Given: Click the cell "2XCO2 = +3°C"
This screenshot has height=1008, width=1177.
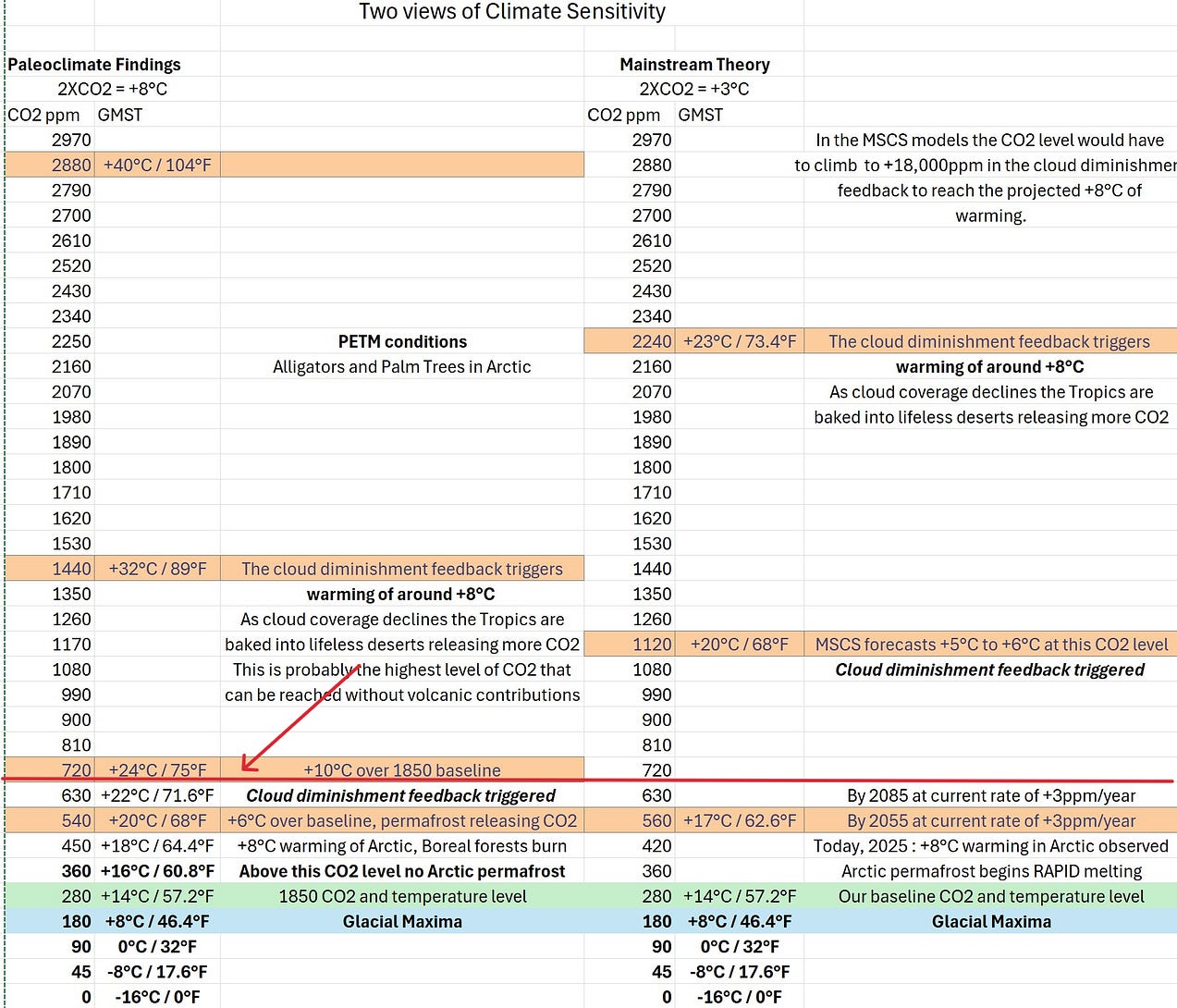Looking at the screenshot, I should 694,90.
